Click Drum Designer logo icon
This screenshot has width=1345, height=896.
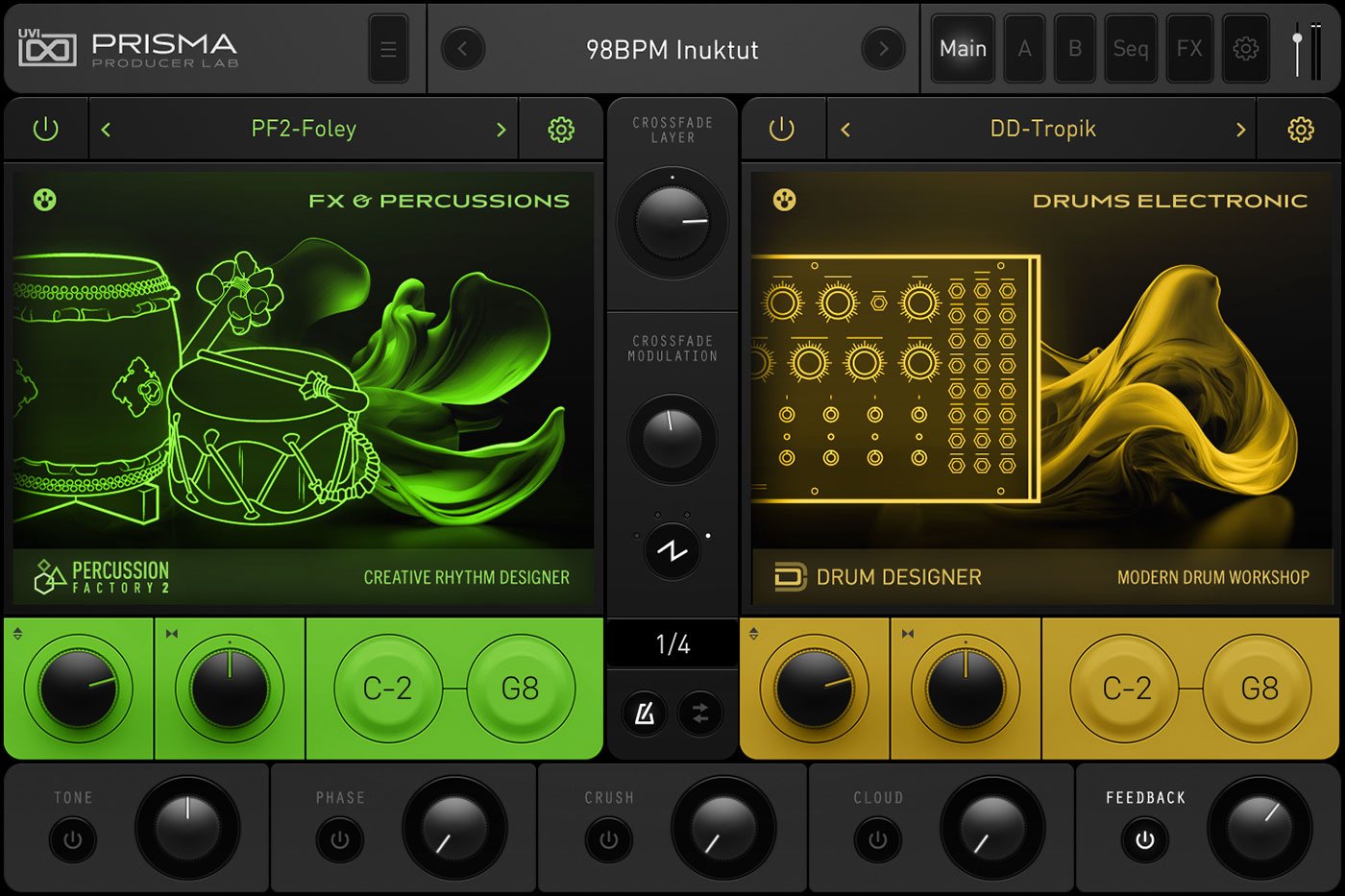coord(790,577)
